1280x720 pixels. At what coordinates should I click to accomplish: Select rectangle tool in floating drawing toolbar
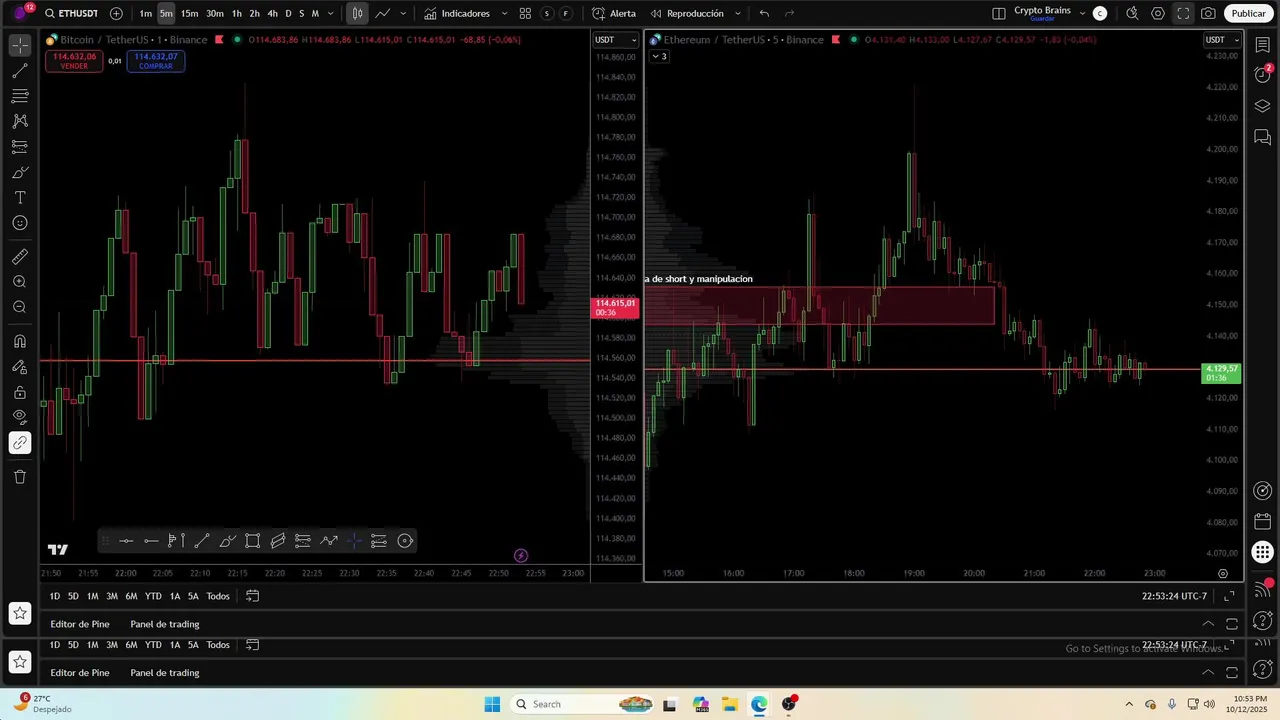tap(253, 541)
